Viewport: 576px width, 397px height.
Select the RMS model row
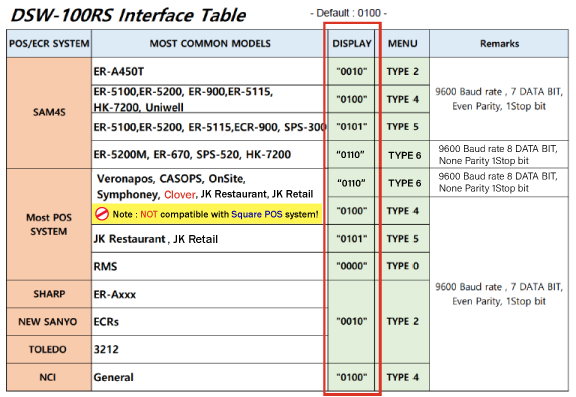(209, 266)
